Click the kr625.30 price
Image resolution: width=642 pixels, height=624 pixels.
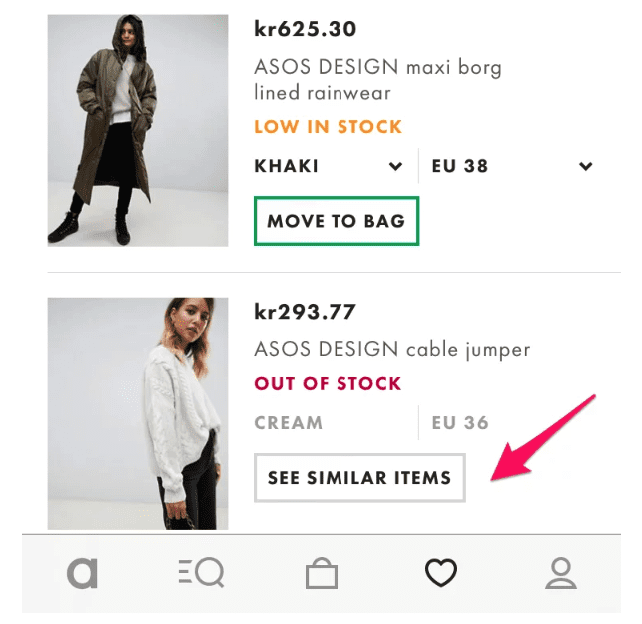305,28
